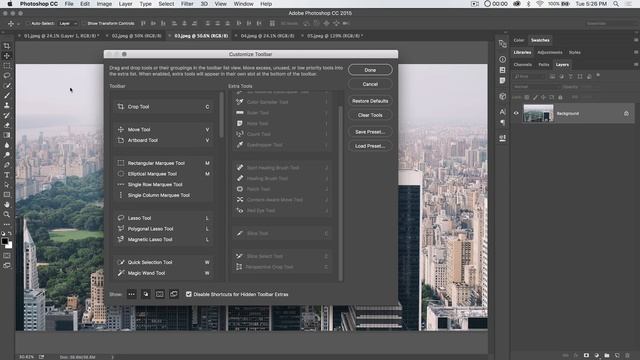
Task: Select the History Brush tool in left toolbar
Action: pos(7,116)
